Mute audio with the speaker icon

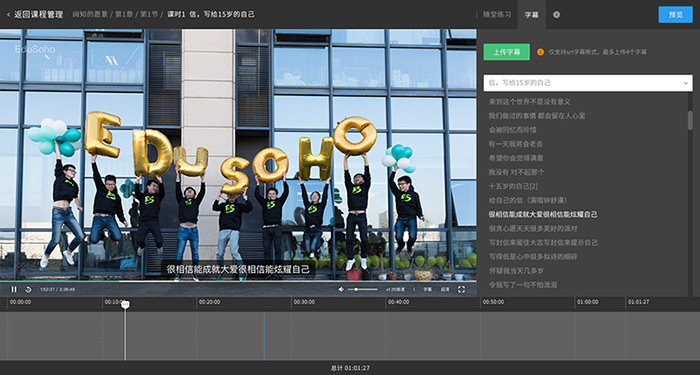point(341,289)
